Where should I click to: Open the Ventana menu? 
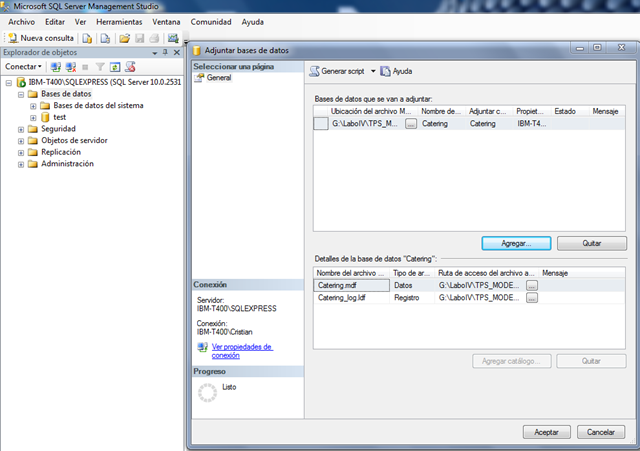pos(166,22)
